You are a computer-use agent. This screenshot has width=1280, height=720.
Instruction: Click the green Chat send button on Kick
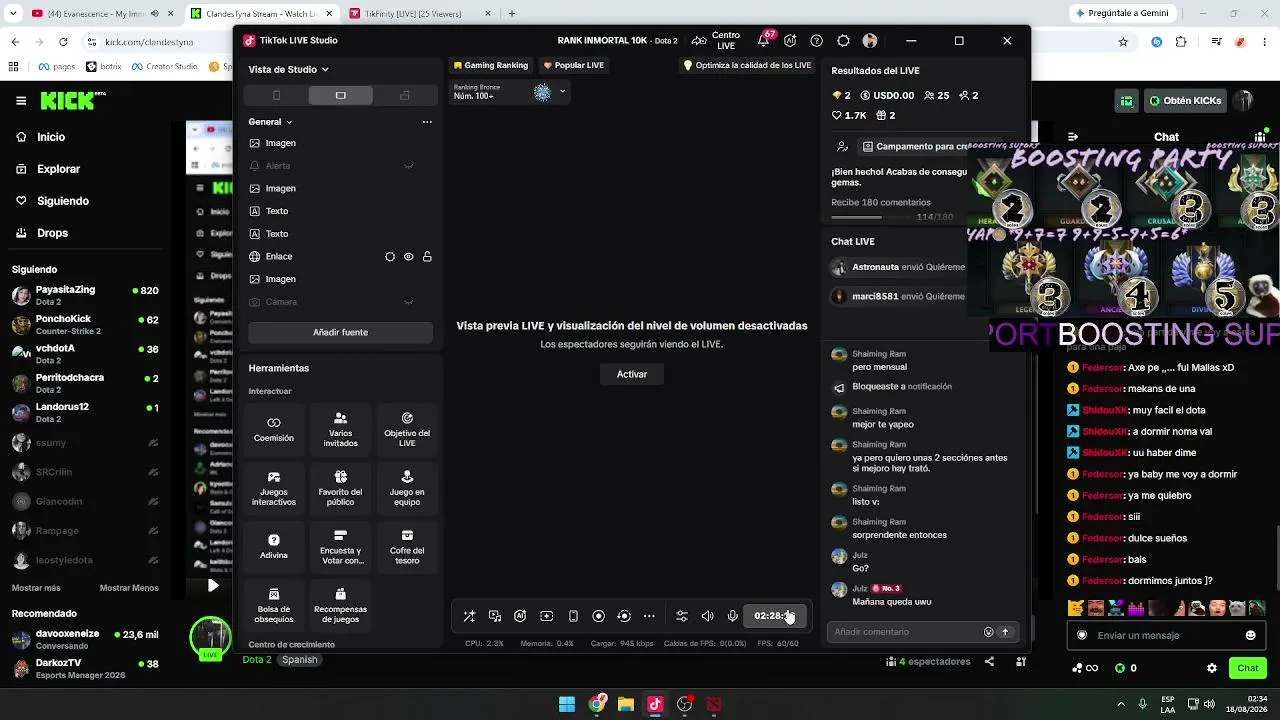coord(1248,668)
